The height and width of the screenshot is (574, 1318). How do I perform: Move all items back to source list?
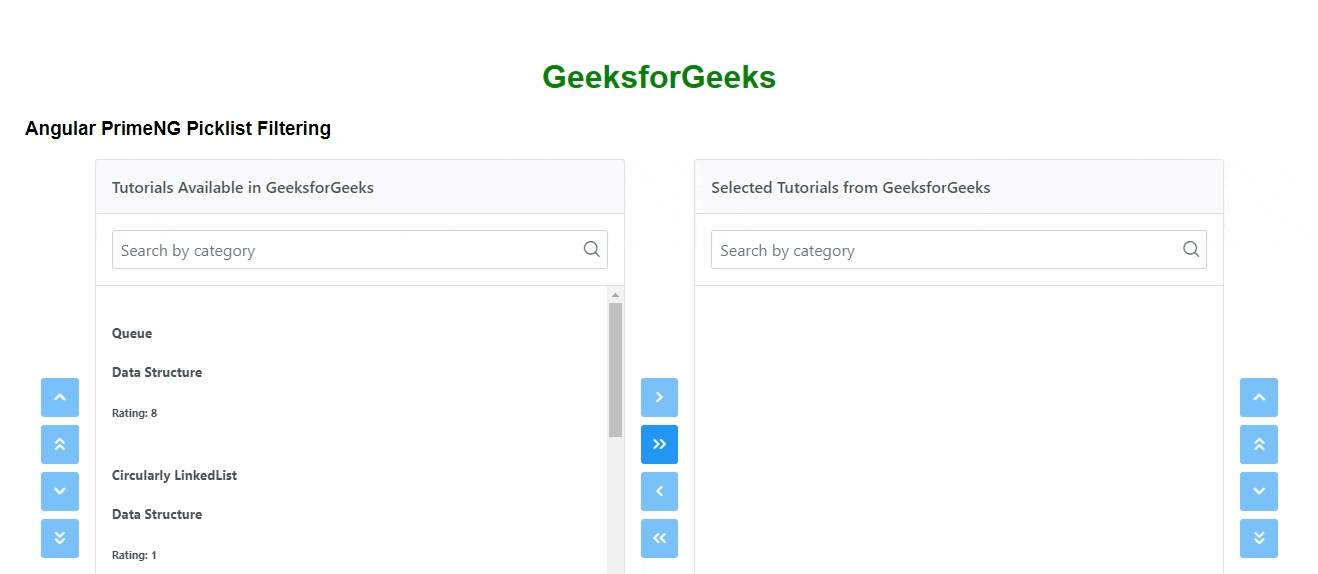coord(659,538)
